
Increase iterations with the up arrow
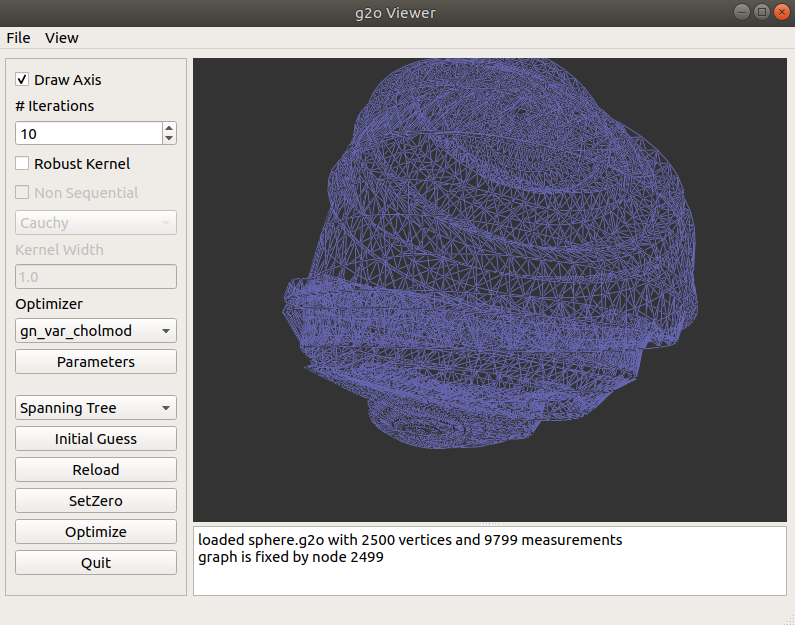pyautogui.click(x=169, y=128)
